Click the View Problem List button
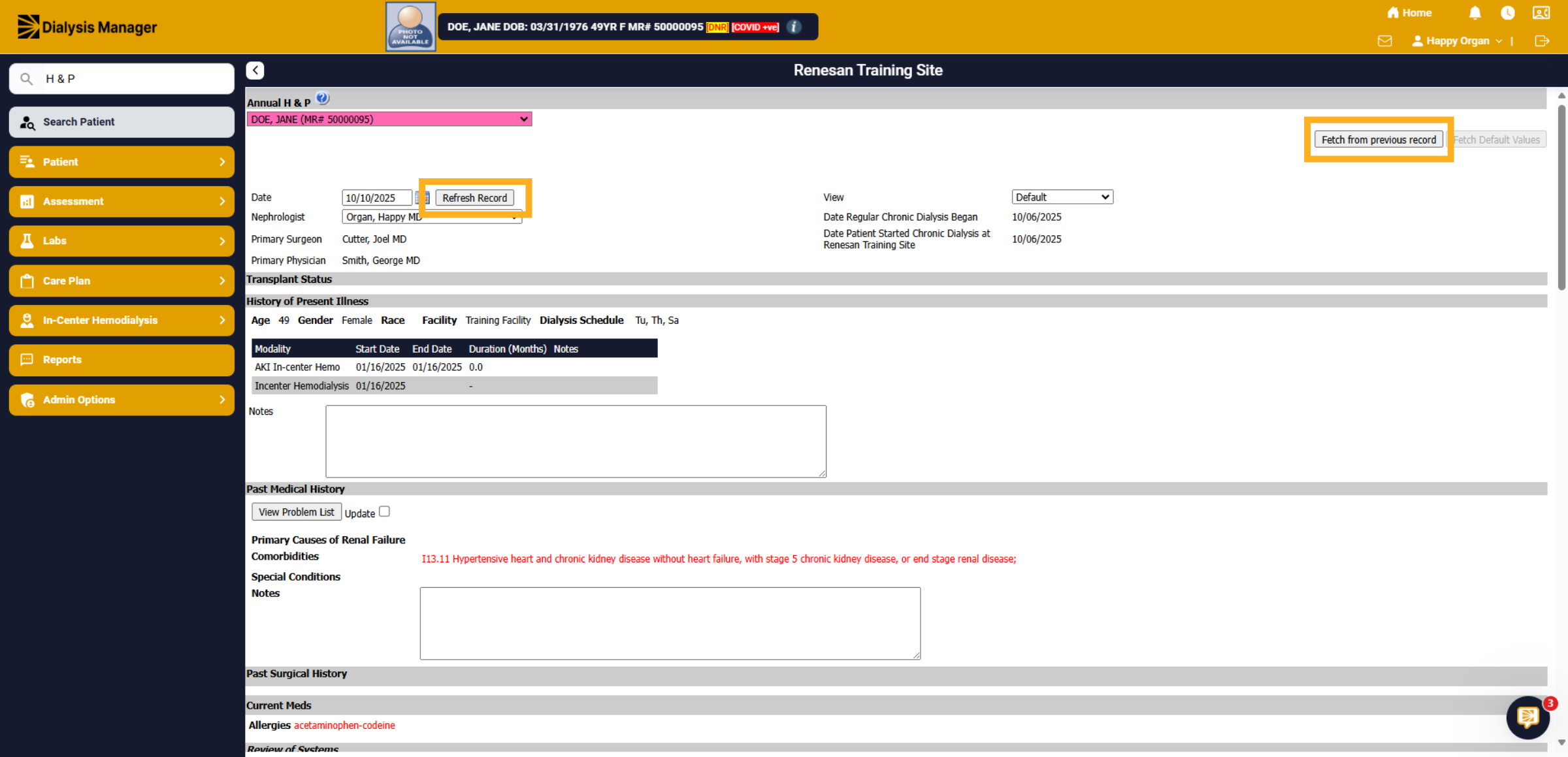Screen dimensions: 1568x757 coord(297,512)
